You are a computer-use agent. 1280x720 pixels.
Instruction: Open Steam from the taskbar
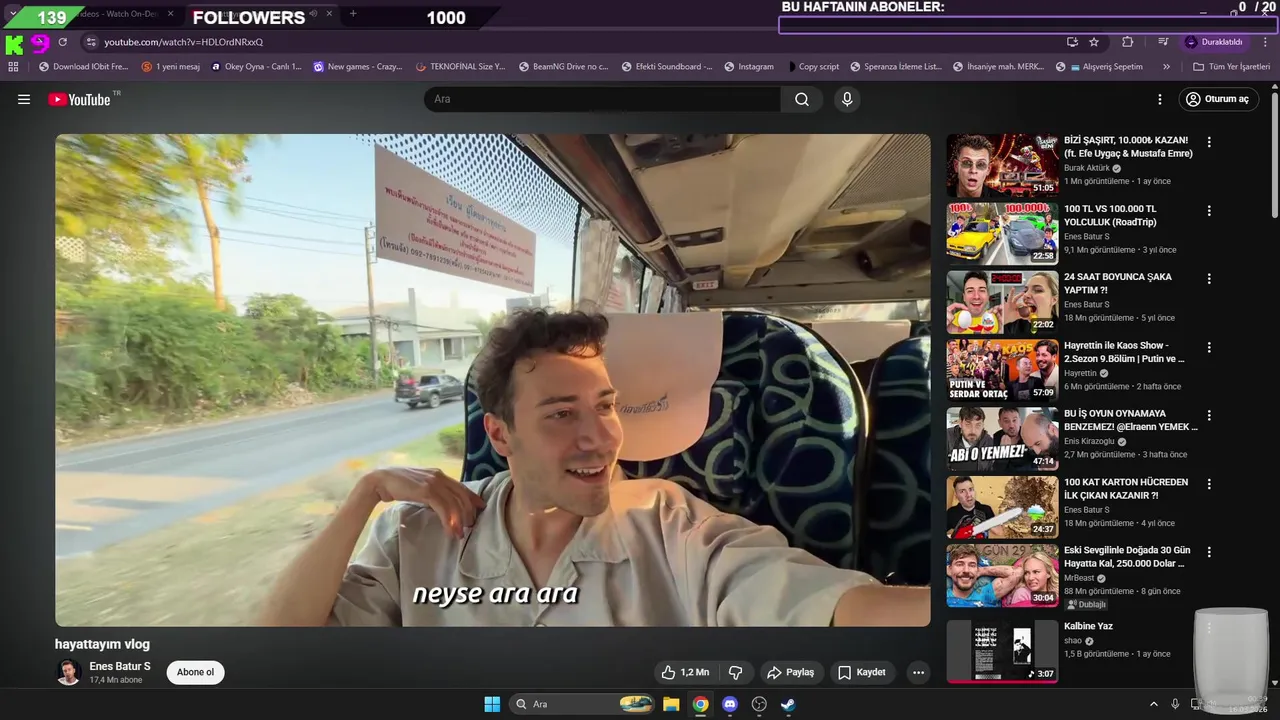788,704
